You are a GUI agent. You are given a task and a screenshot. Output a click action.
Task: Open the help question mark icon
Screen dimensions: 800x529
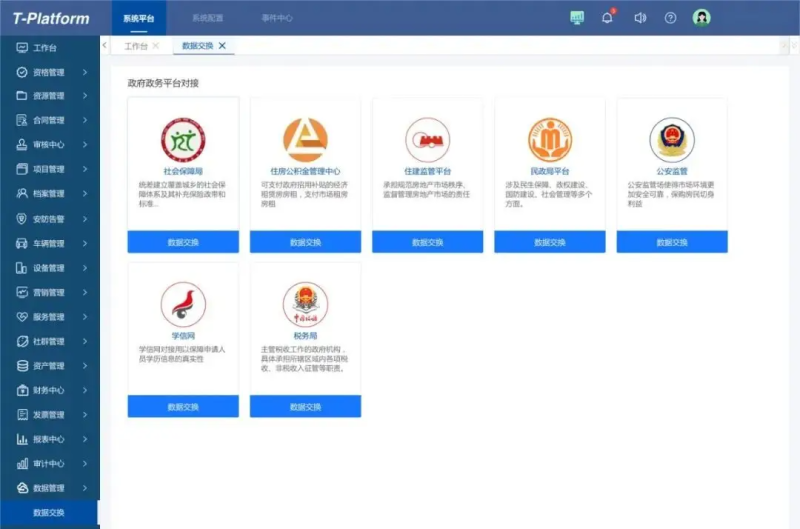[x=670, y=18]
